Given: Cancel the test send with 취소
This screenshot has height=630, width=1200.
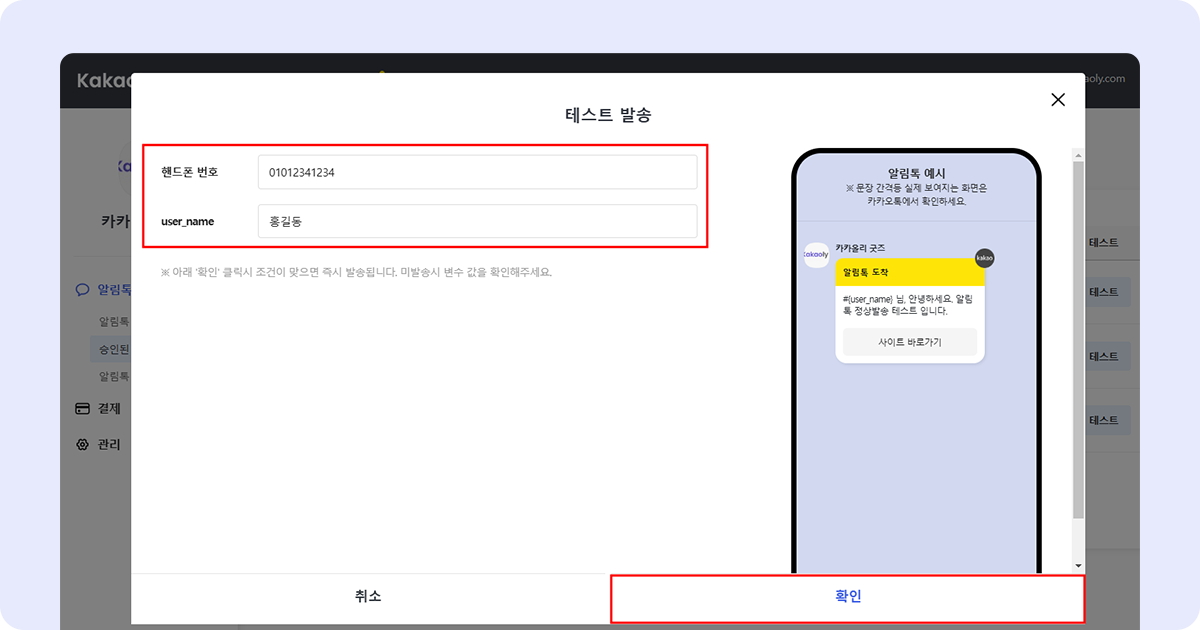Looking at the screenshot, I should coord(368,597).
